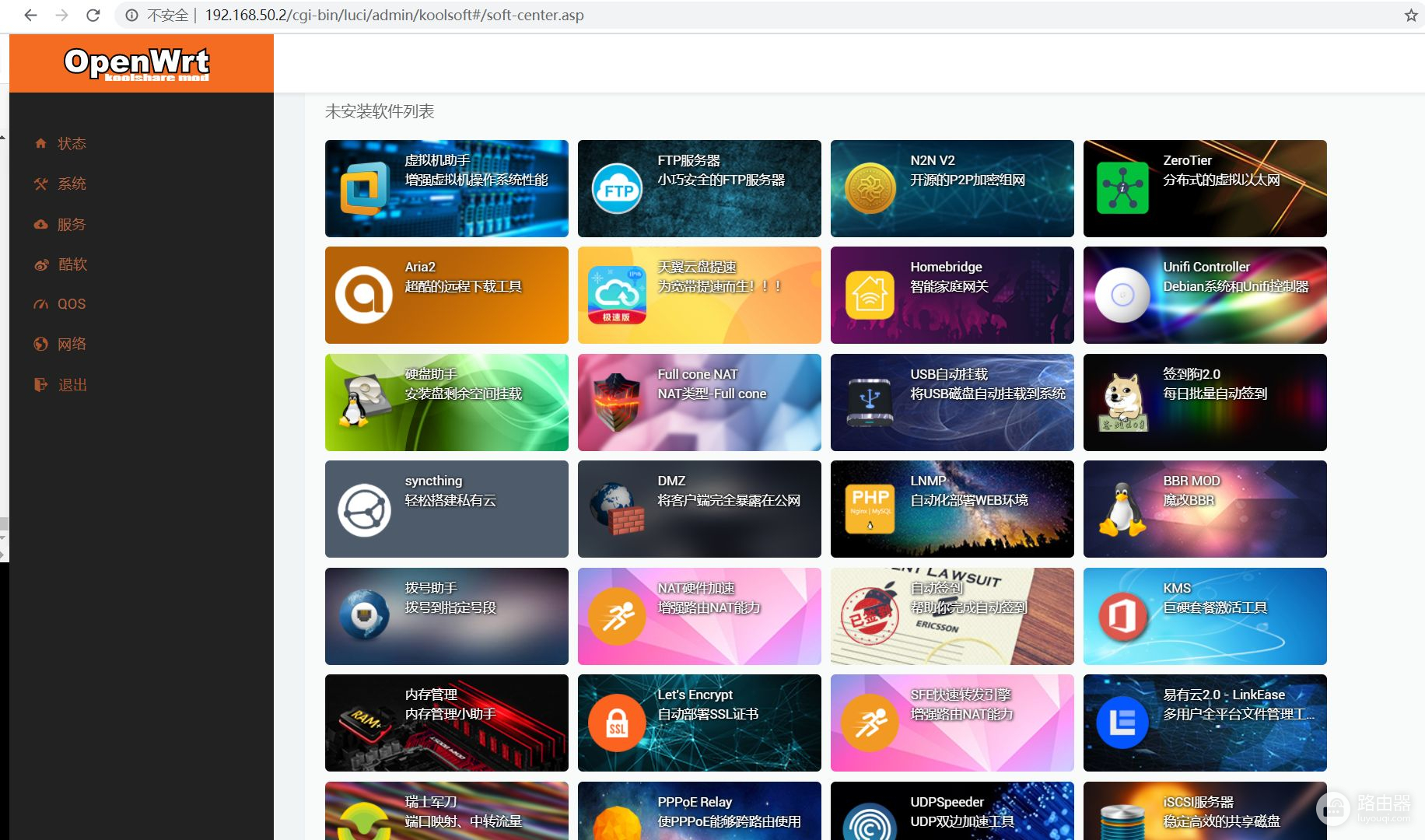The width and height of the screenshot is (1425, 840).
Task: Click the N2N V2 gold coin icon
Action: [870, 188]
